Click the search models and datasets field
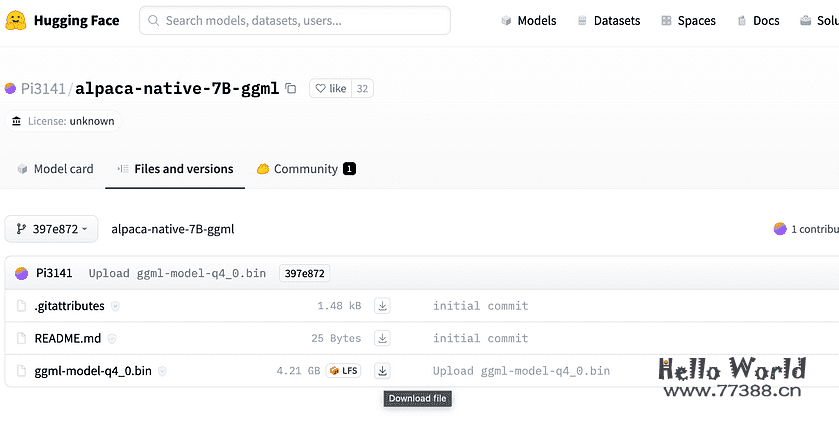The width and height of the screenshot is (839, 421). tap(295, 20)
